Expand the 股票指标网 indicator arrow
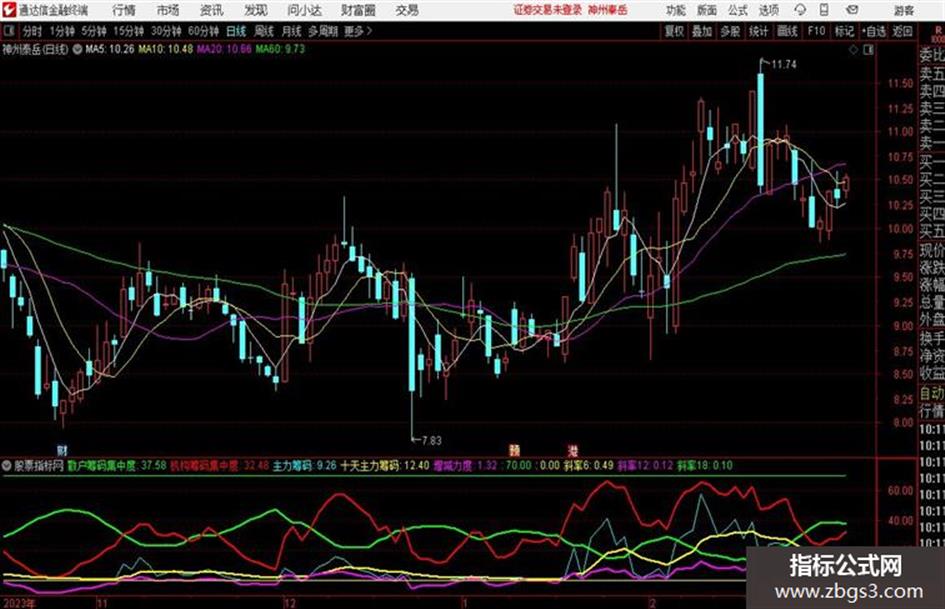This screenshot has height=609, width=945. [x=7, y=465]
